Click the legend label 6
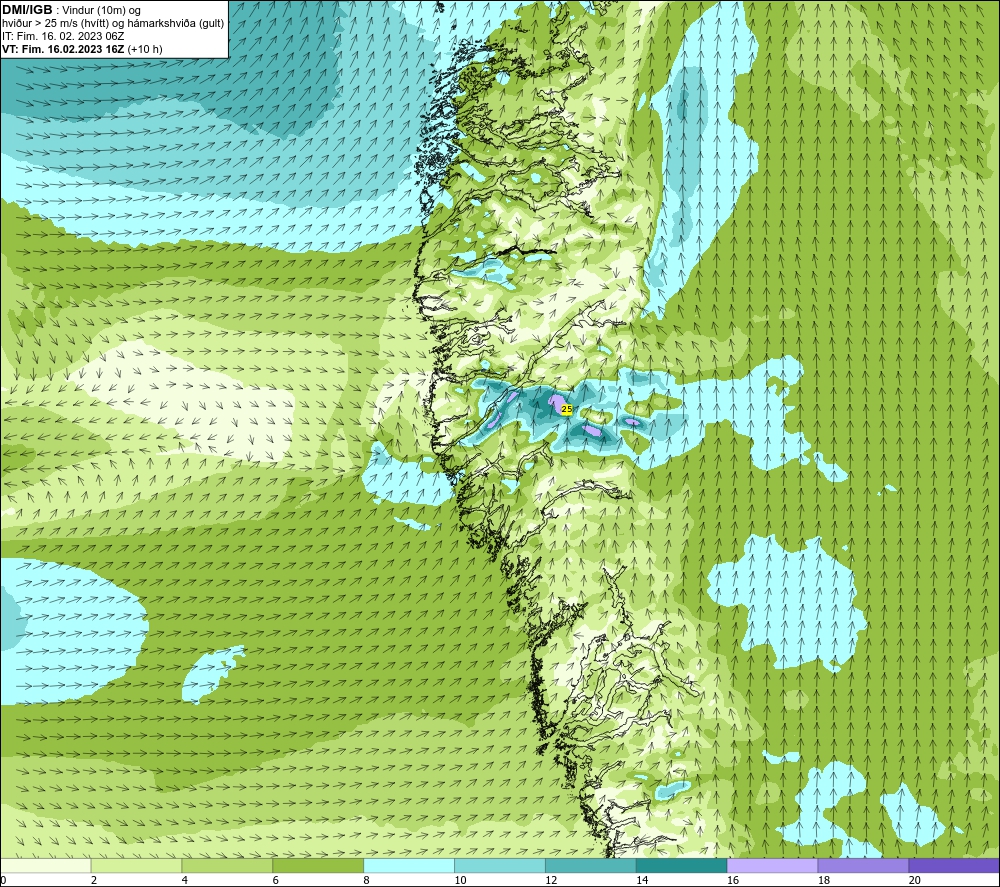Viewport: 1000px width, 887px height. click(x=276, y=880)
